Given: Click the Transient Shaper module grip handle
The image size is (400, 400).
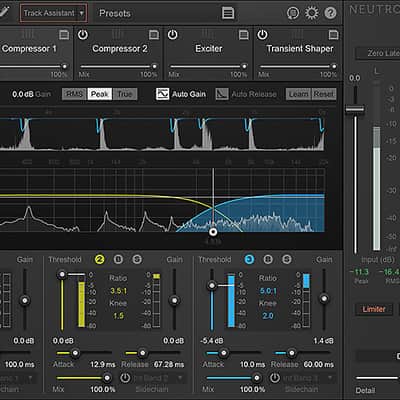Looking at the screenshot, I should (x=298, y=34).
